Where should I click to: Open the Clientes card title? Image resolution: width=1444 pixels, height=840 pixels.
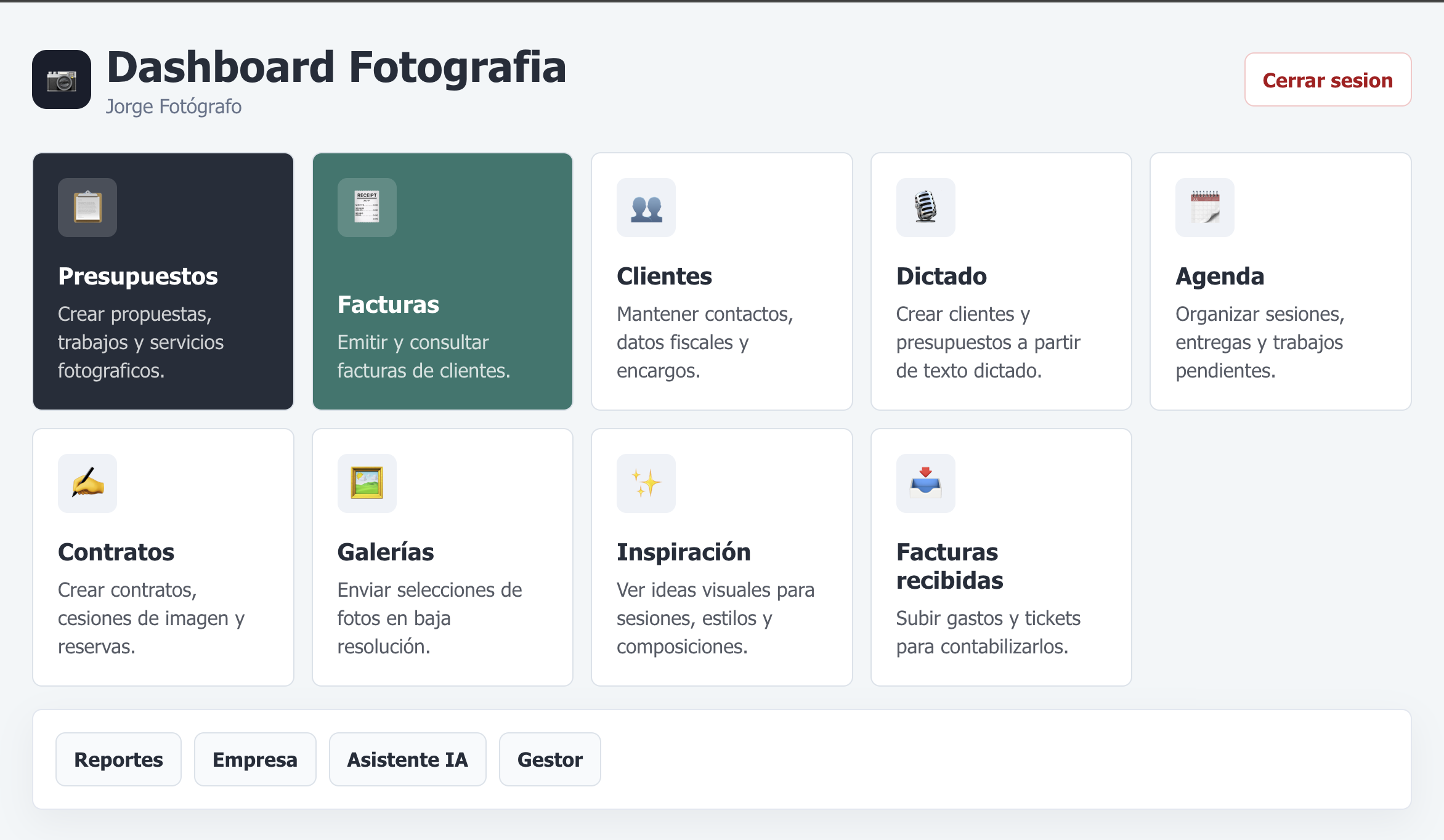tap(664, 276)
